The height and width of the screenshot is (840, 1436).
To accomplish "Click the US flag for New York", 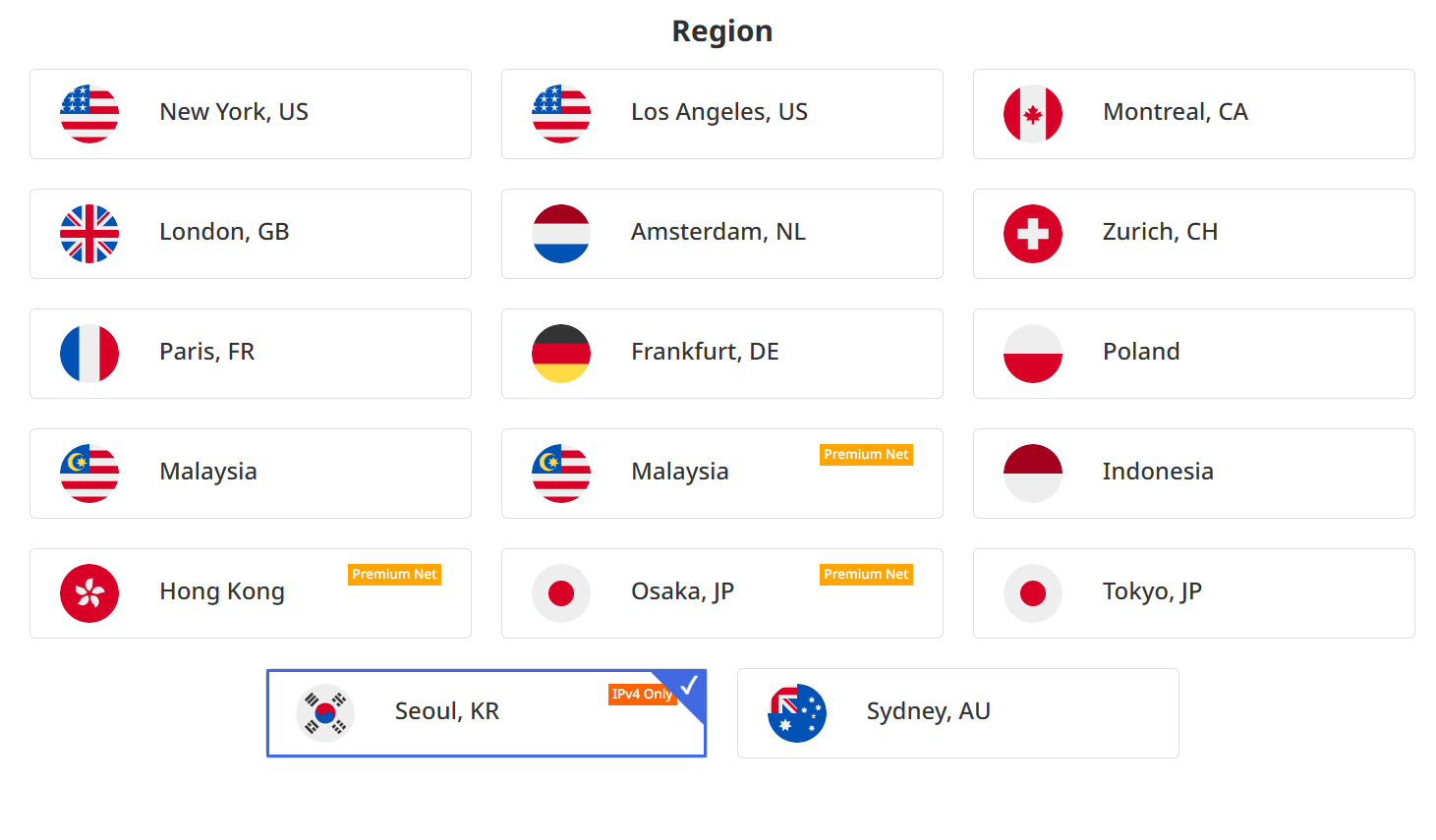I will pyautogui.click(x=89, y=114).
